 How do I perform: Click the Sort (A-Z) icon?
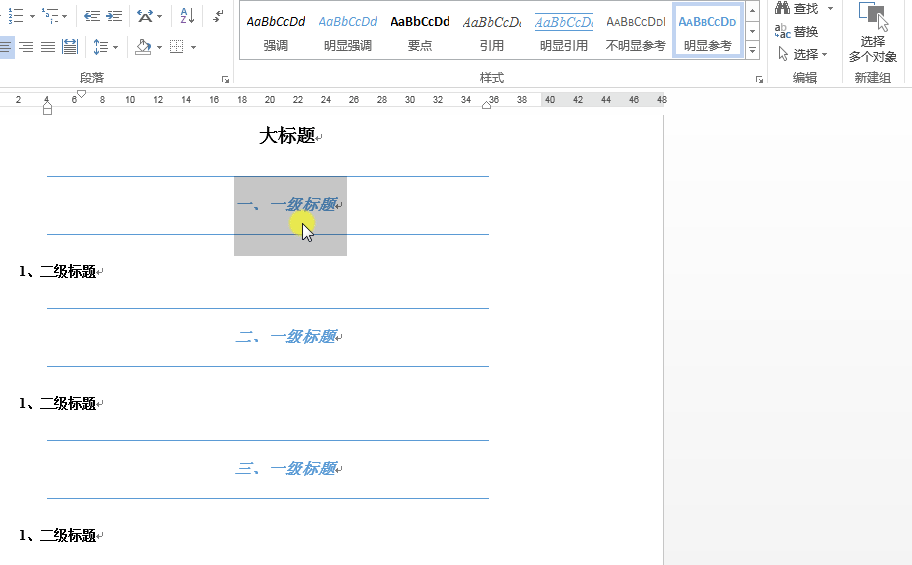click(x=187, y=16)
